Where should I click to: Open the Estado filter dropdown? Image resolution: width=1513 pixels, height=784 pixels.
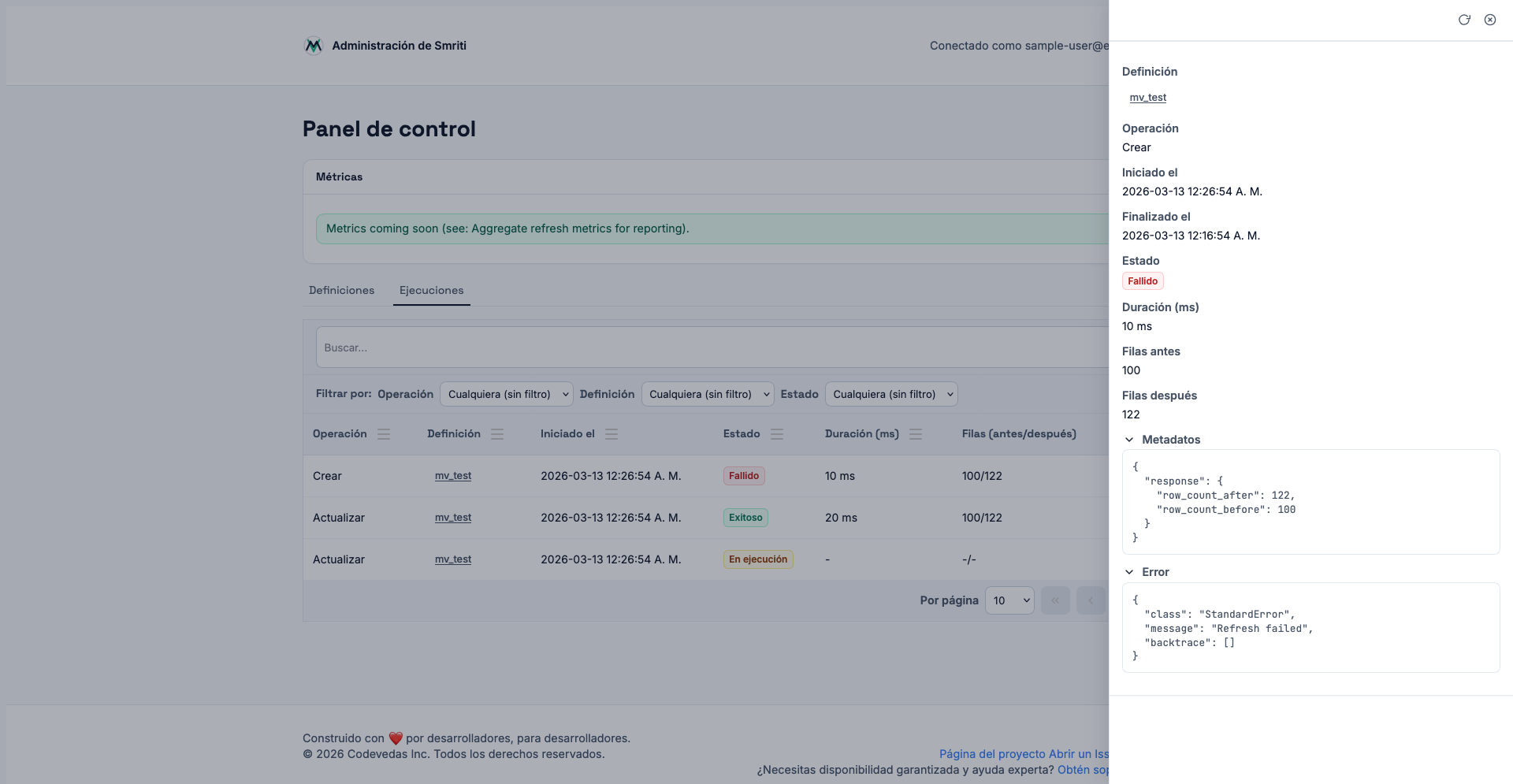point(891,394)
